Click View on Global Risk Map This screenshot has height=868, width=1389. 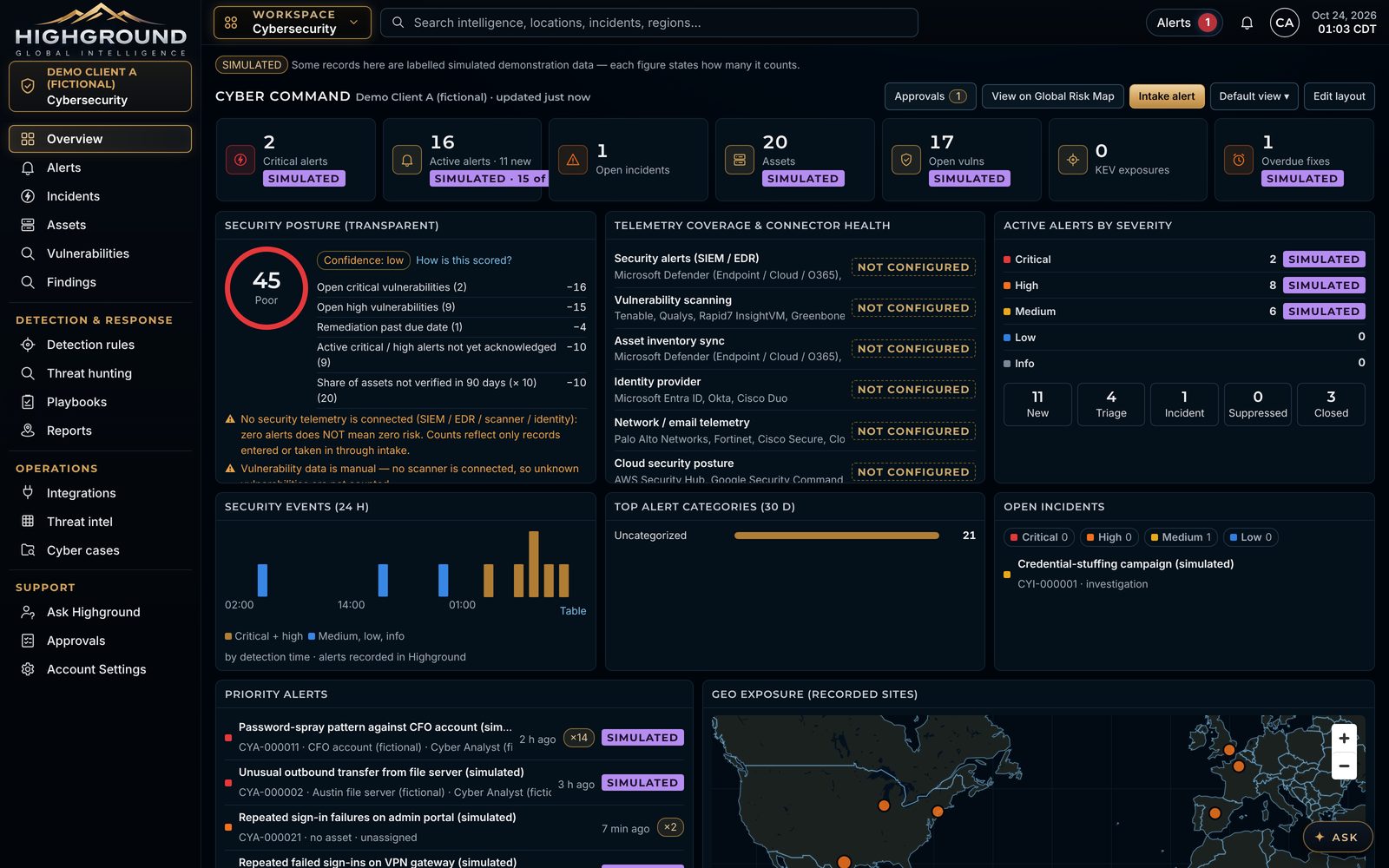[x=1053, y=96]
